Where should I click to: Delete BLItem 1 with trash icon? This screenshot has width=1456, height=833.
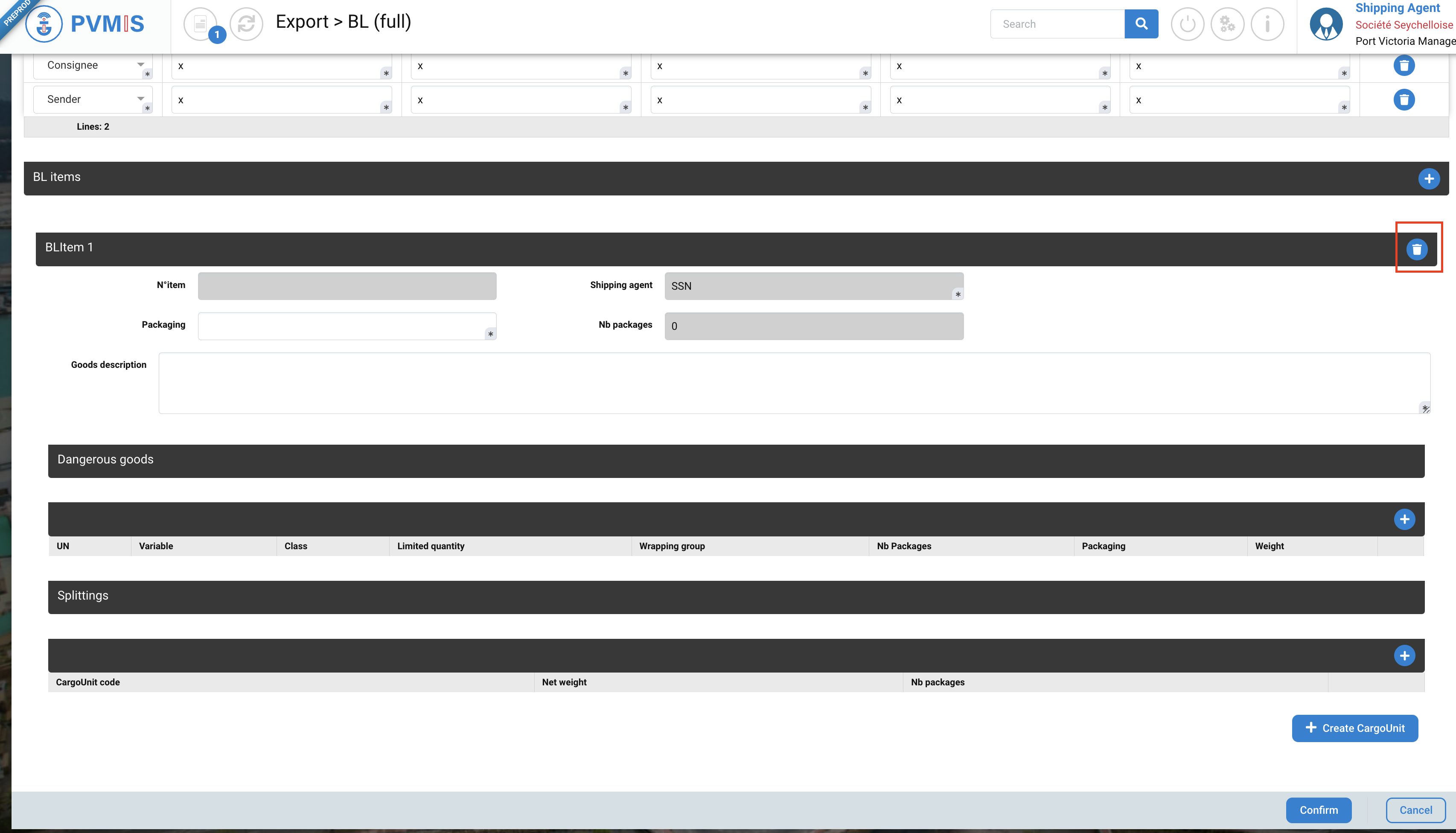(x=1416, y=250)
